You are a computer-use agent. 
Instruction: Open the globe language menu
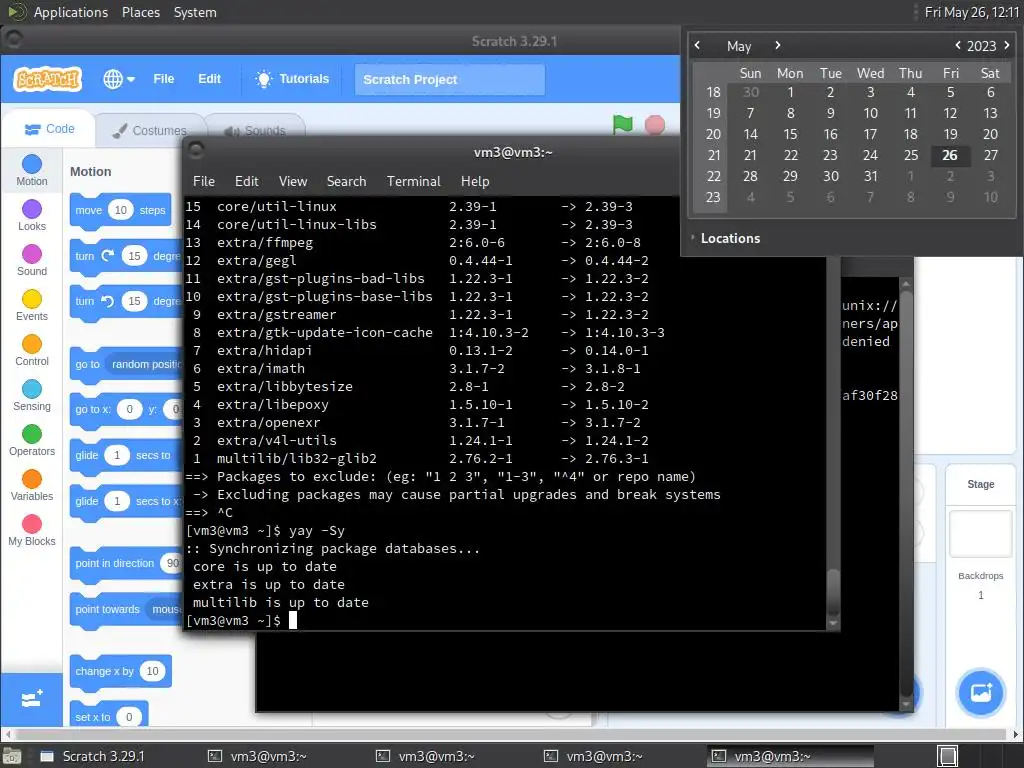tap(119, 79)
